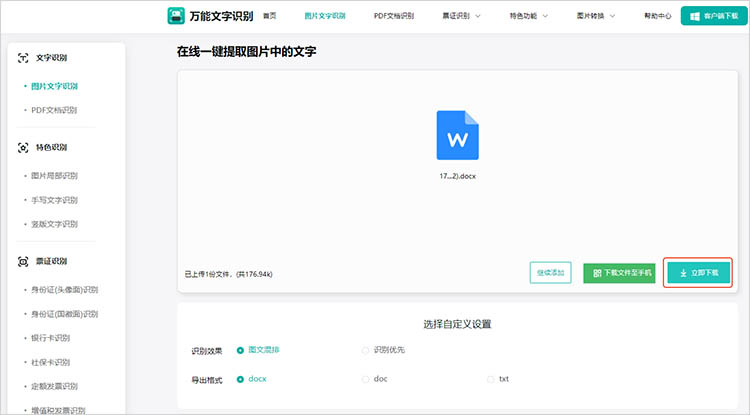
Task: Click the QR code icon on 下载文件至手机
Action: [597, 273]
